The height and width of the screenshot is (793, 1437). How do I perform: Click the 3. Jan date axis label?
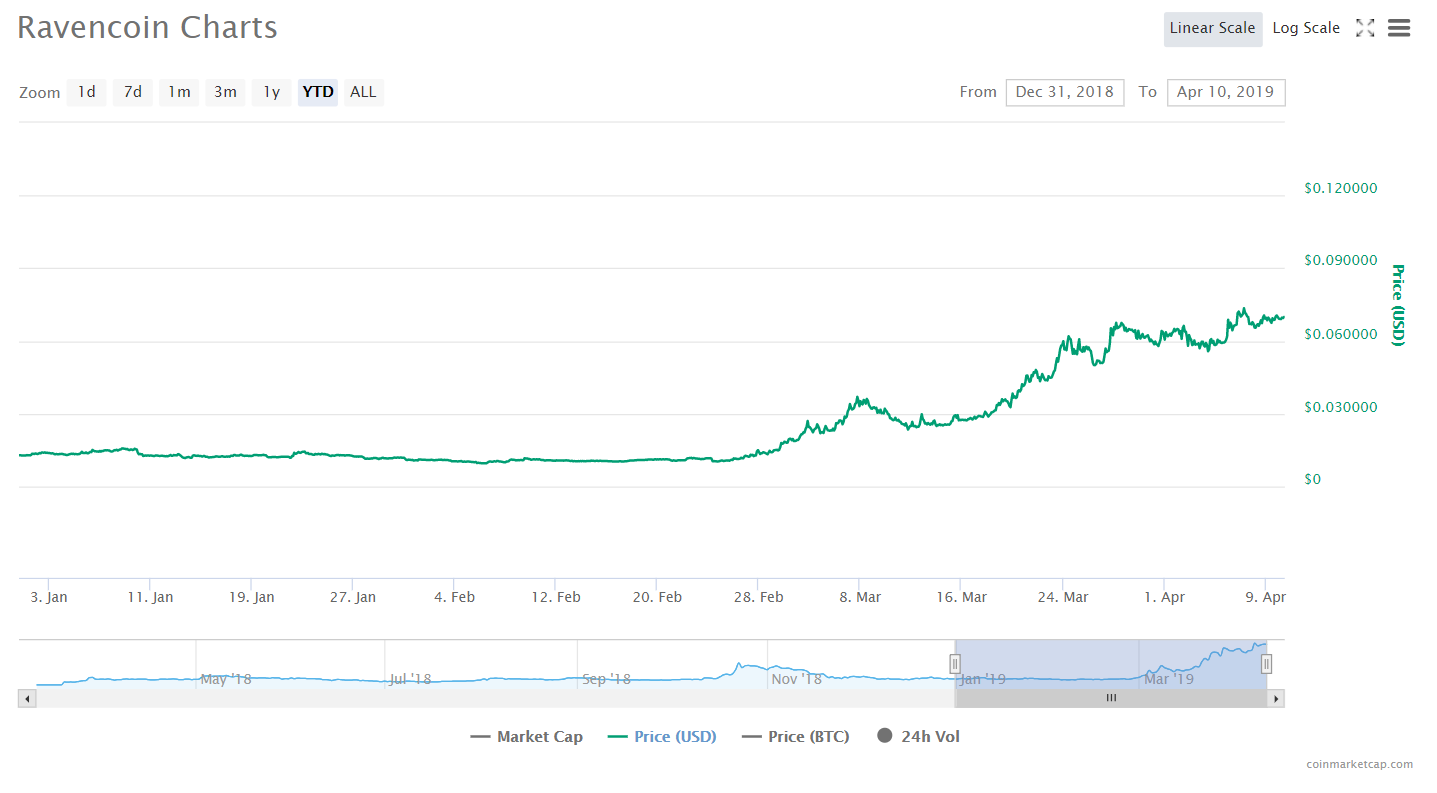click(x=49, y=597)
